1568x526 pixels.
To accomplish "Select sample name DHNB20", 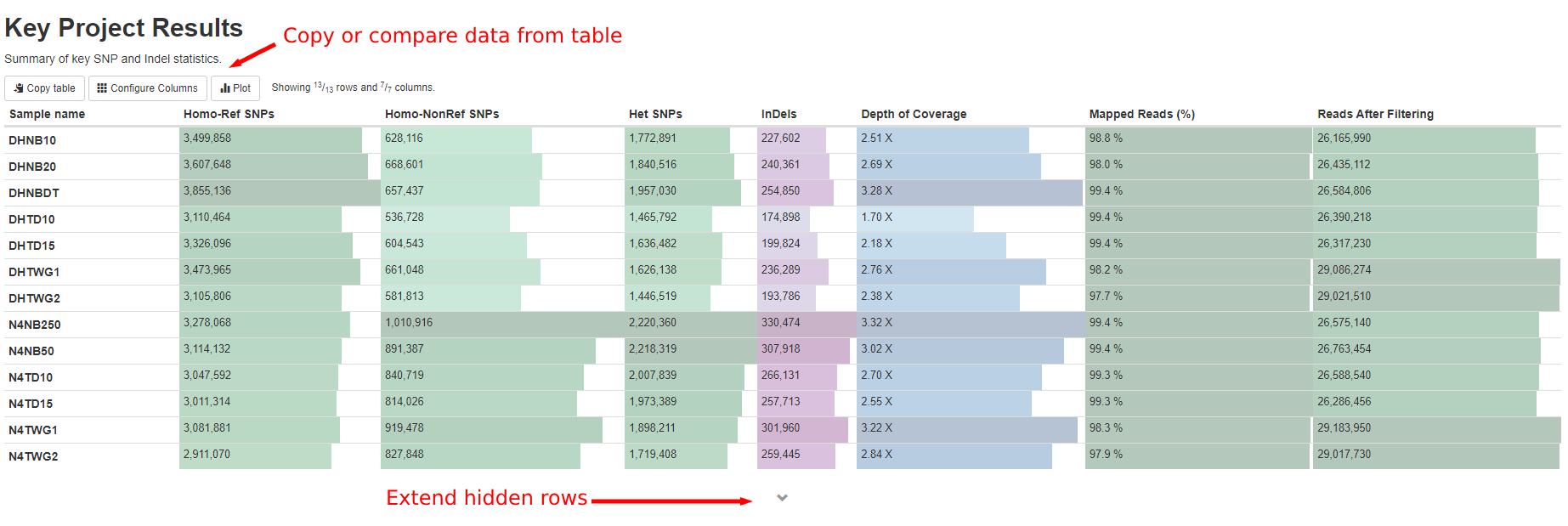I will pos(32,167).
